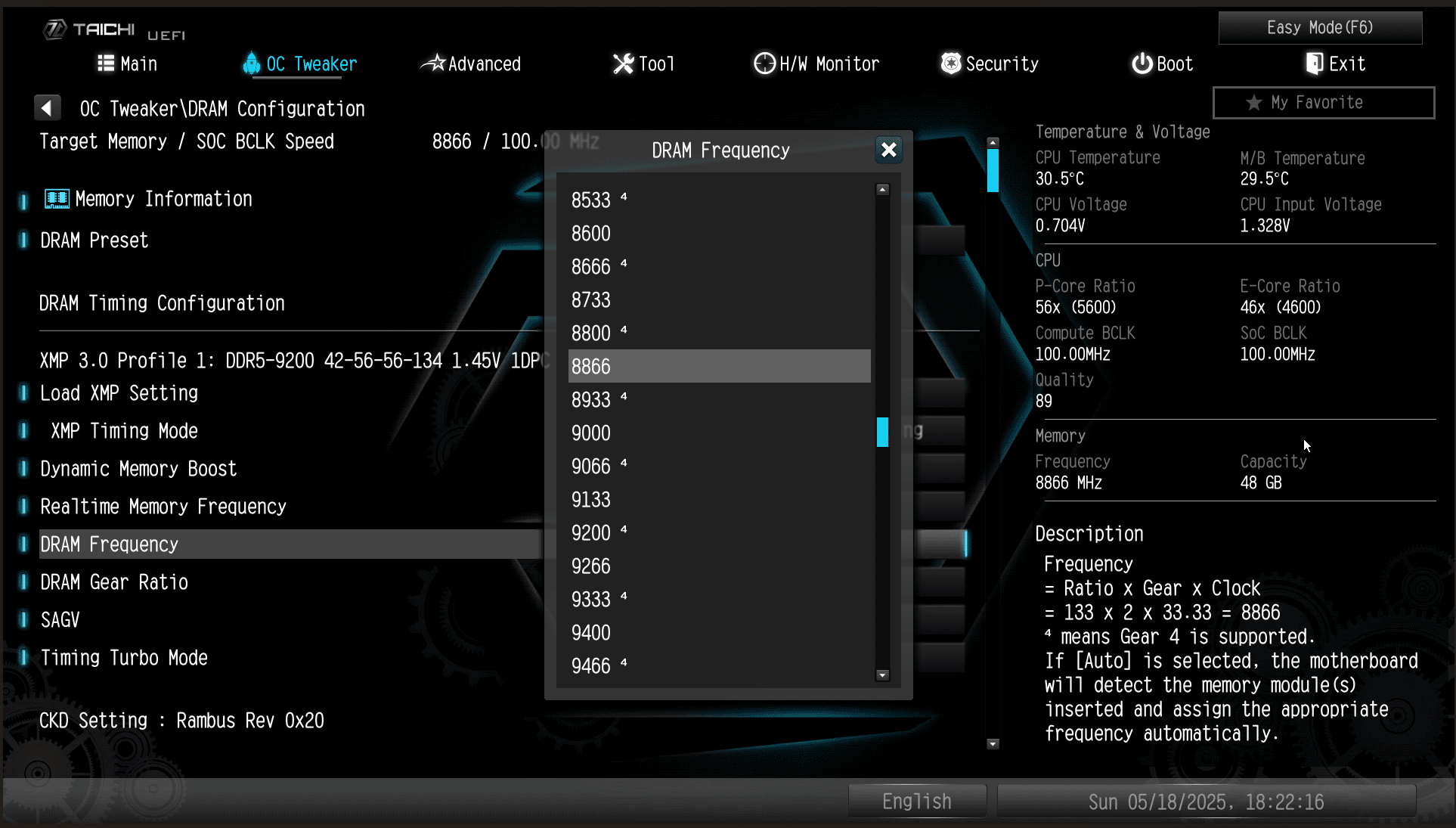Close the DRAM Frequency popup
The image size is (1456, 828).
point(888,150)
